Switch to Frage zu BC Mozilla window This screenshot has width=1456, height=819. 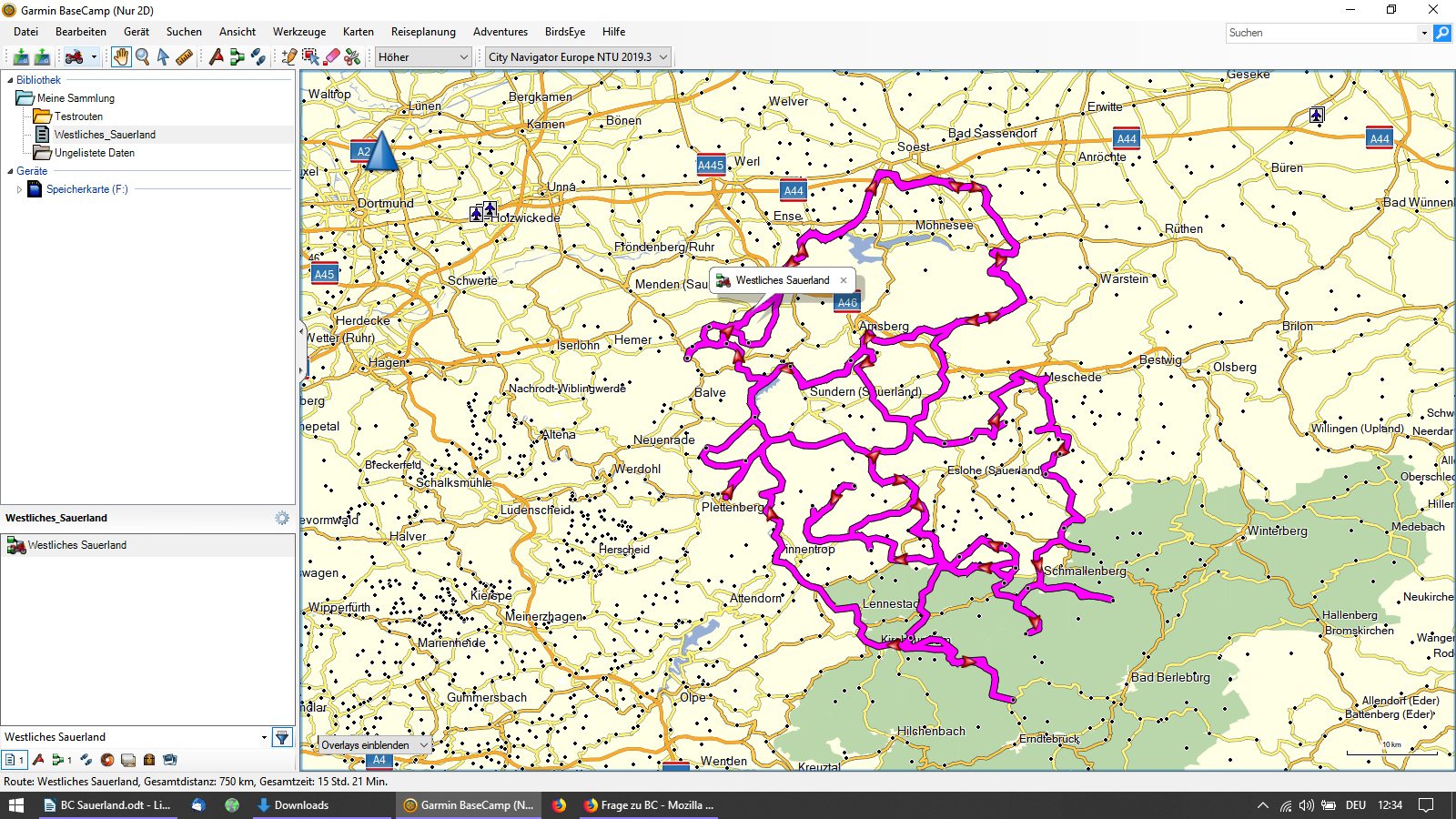point(649,805)
